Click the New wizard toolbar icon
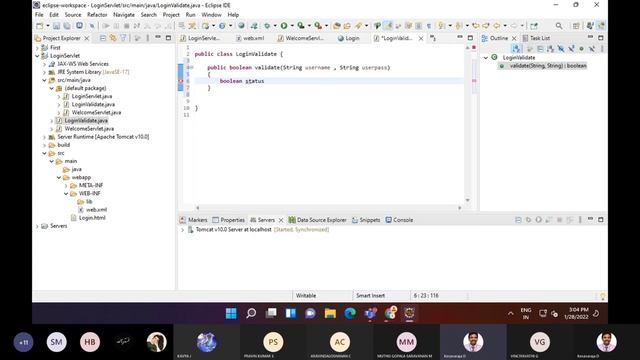 (40, 26)
